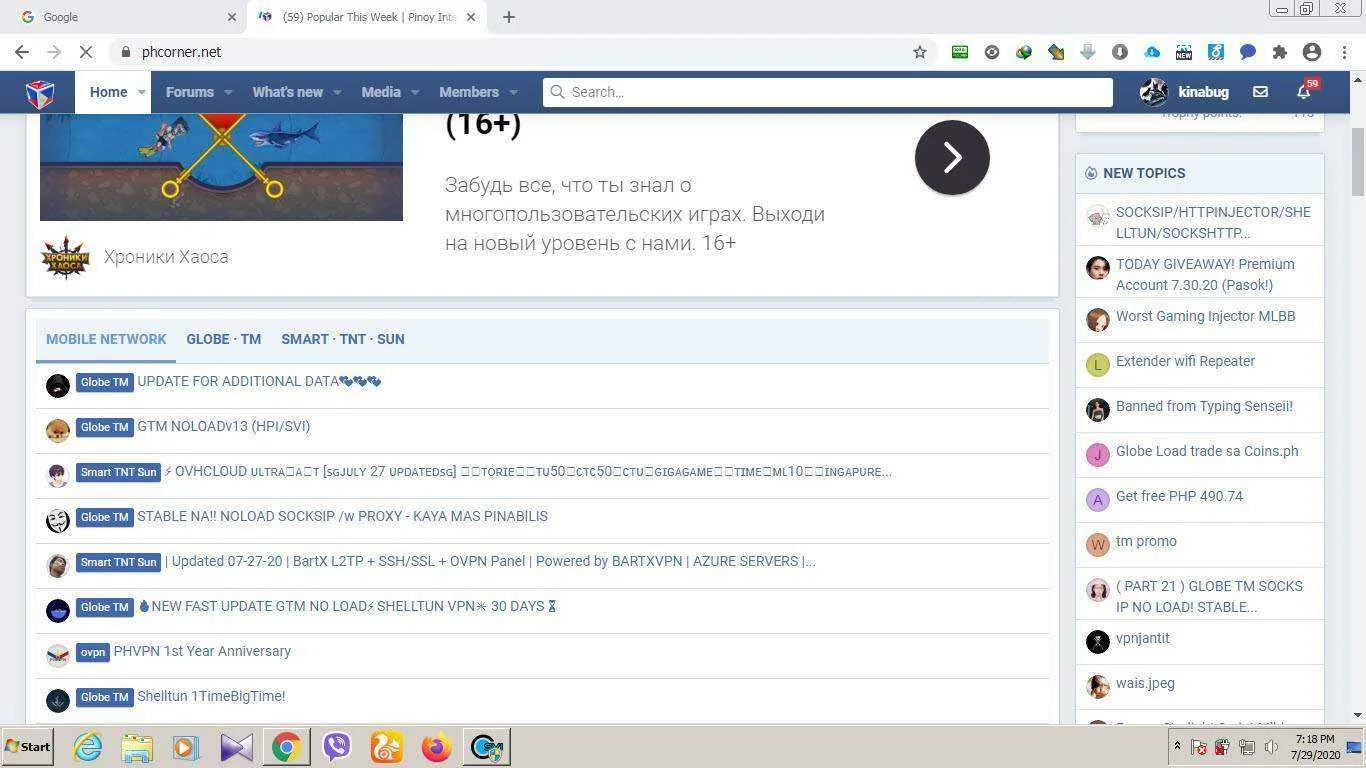The height and width of the screenshot is (768, 1366).
Task: Click the volume speaker tray icon
Action: (1271, 747)
